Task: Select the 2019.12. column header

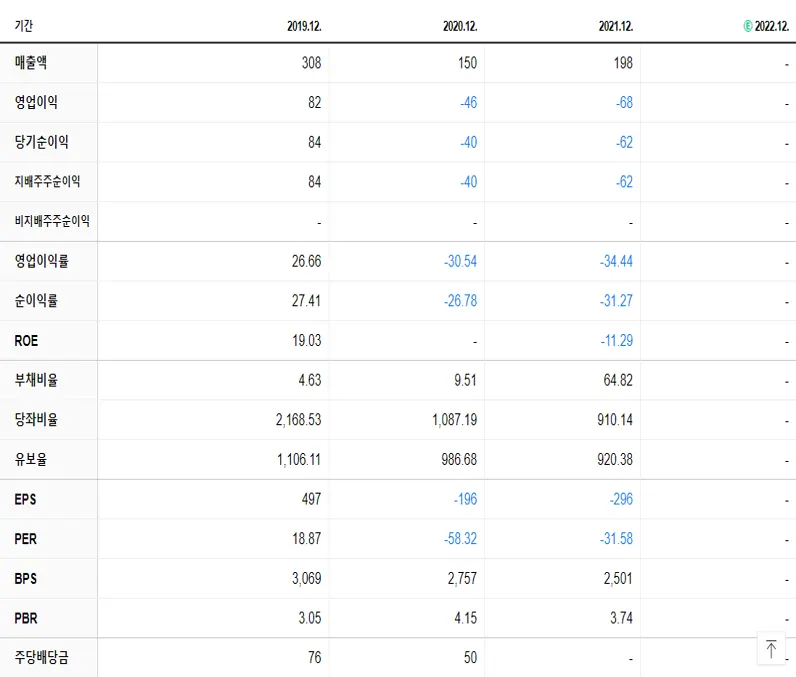Action: pos(304,26)
